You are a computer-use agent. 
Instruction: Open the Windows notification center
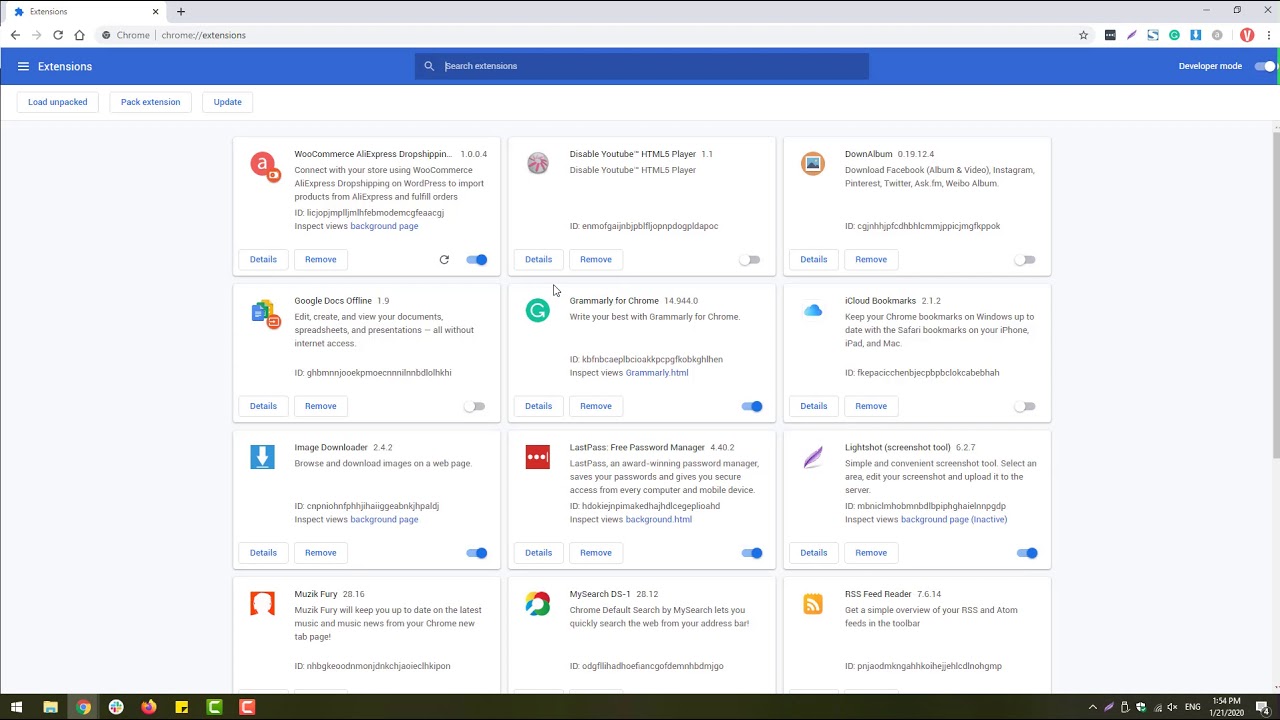point(1264,707)
